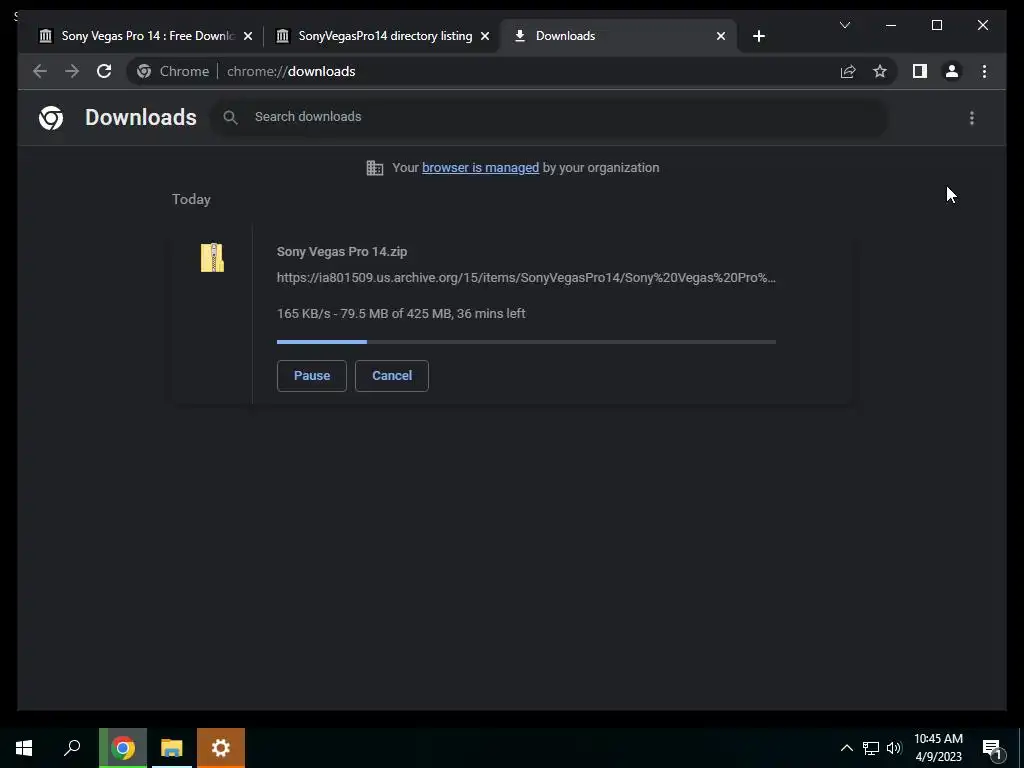Viewport: 1024px width, 768px height.
Task: Open the Windows Start menu
Action: 24,748
